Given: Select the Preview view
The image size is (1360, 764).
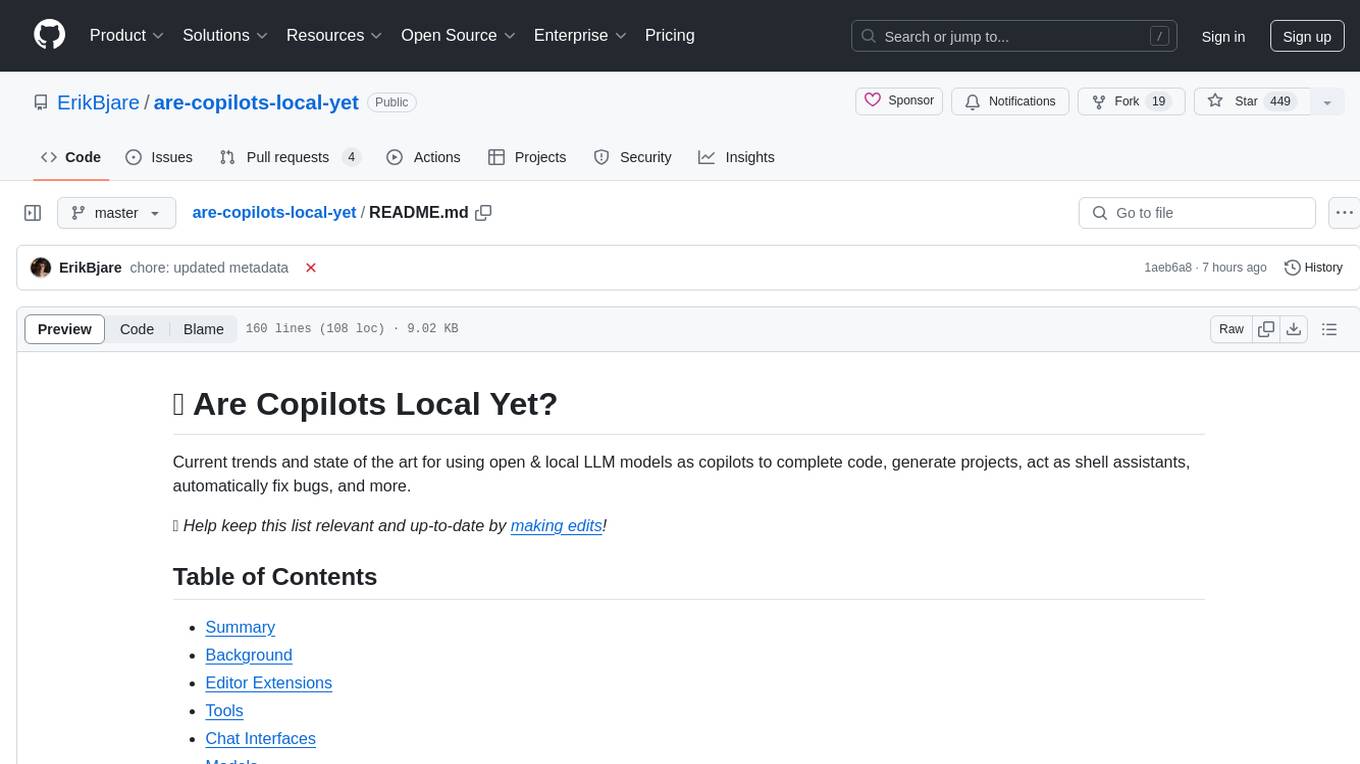Looking at the screenshot, I should (x=65, y=329).
